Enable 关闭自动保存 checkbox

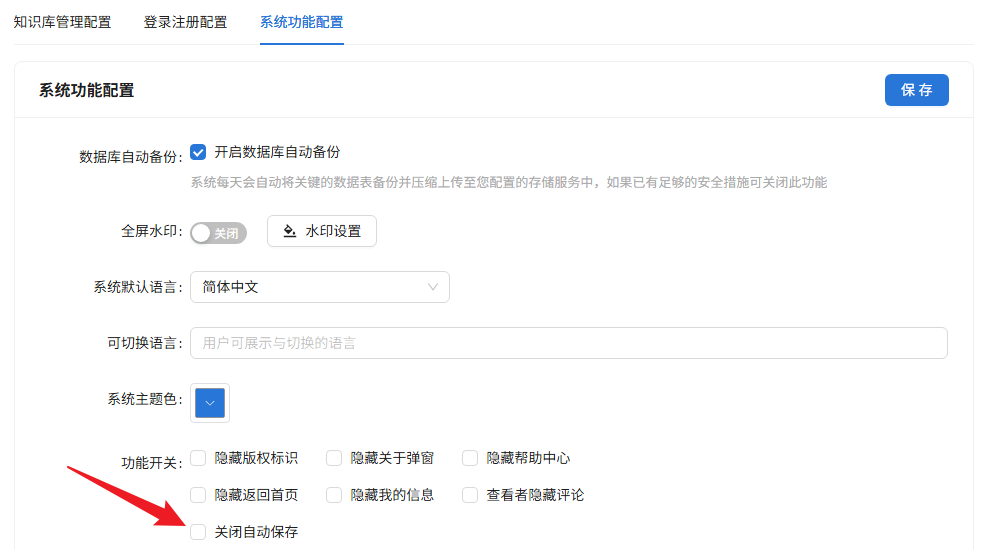tap(198, 532)
